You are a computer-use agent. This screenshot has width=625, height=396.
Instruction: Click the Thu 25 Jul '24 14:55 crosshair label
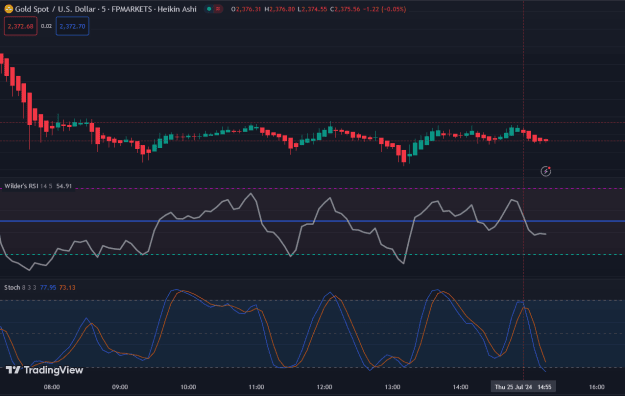[x=523, y=387]
